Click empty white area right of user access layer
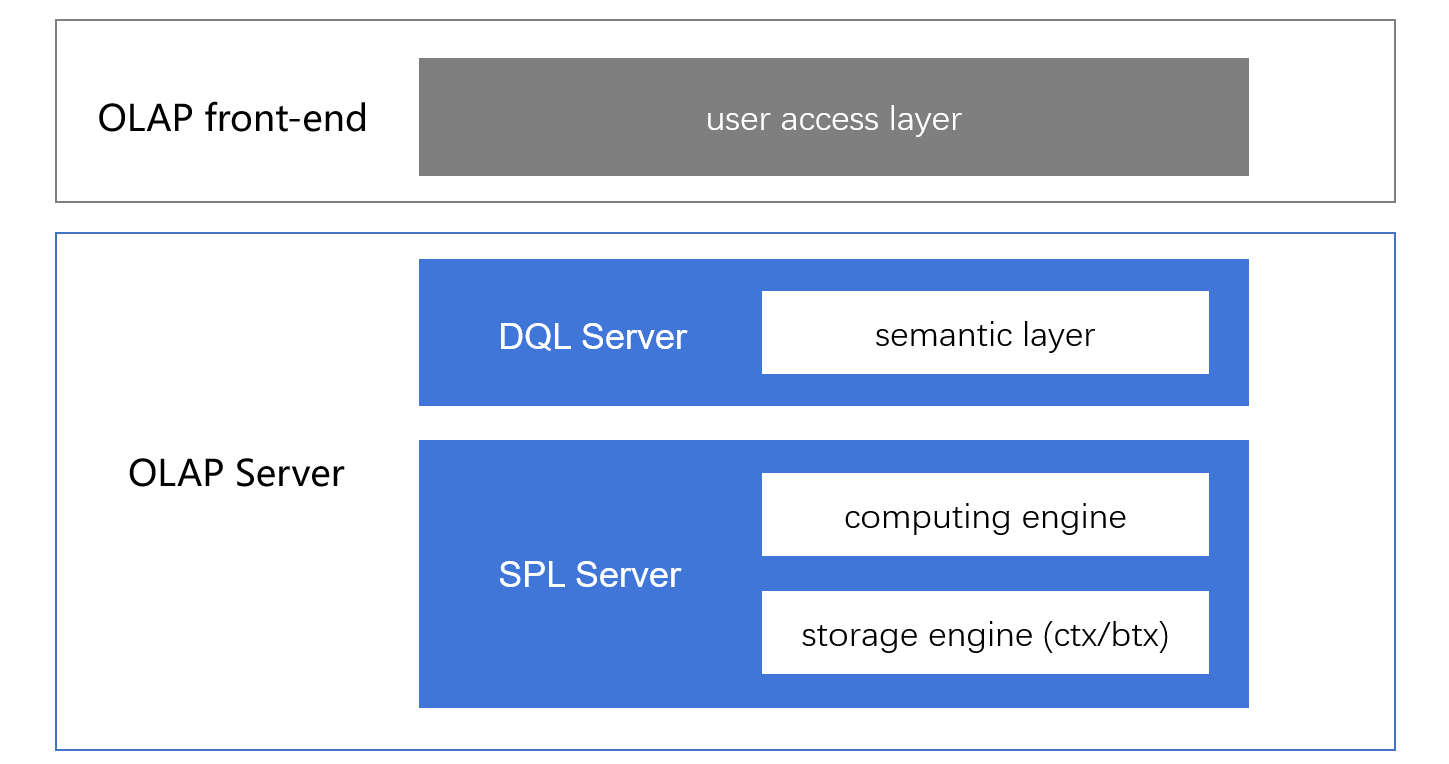This screenshot has width=1449, height=764. (1320, 117)
